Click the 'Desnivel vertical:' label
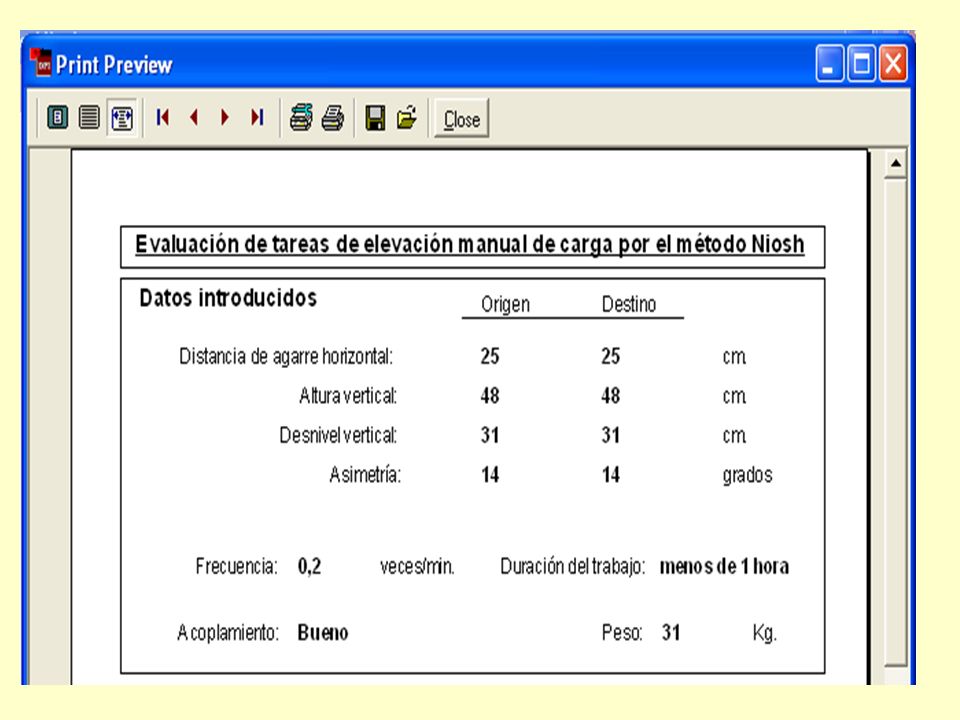Image resolution: width=960 pixels, height=720 pixels. click(x=339, y=435)
